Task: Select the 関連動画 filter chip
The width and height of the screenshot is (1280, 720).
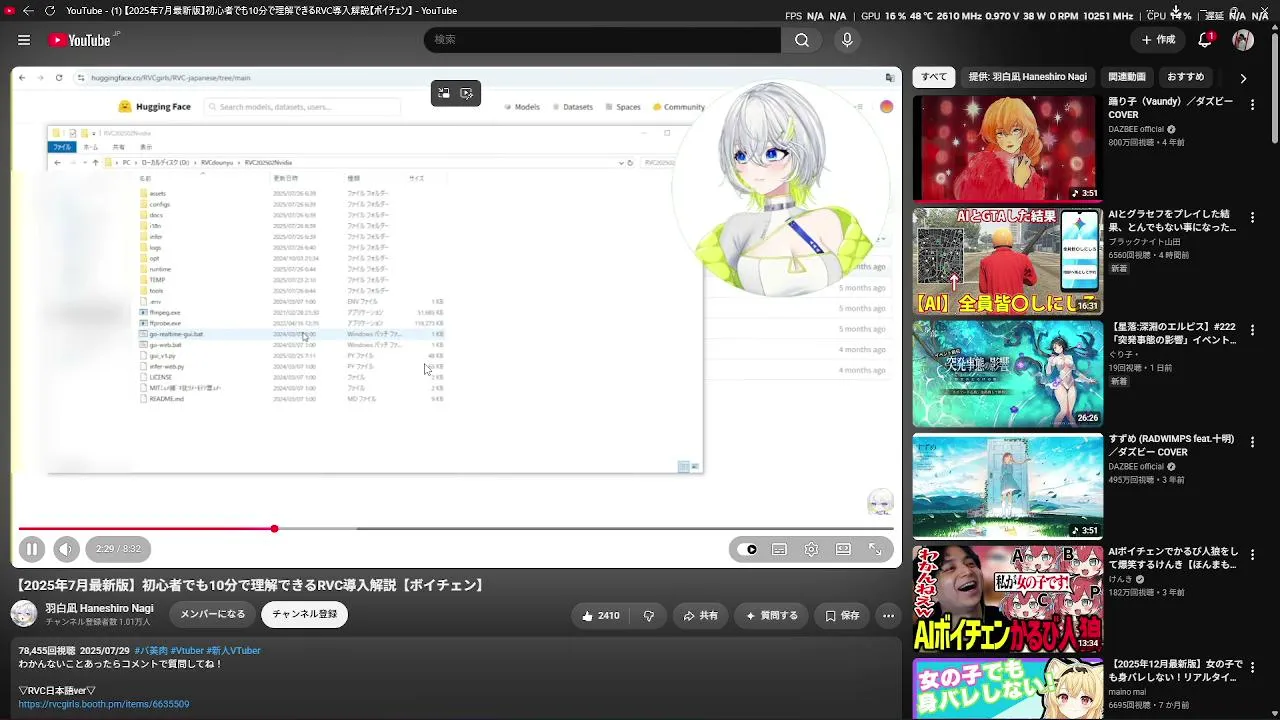Action: pos(1127,77)
